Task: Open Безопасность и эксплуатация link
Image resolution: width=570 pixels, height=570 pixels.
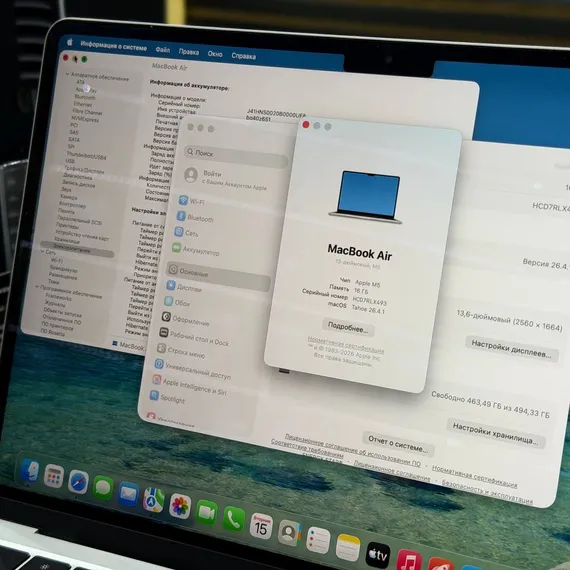Action: [x=486, y=491]
